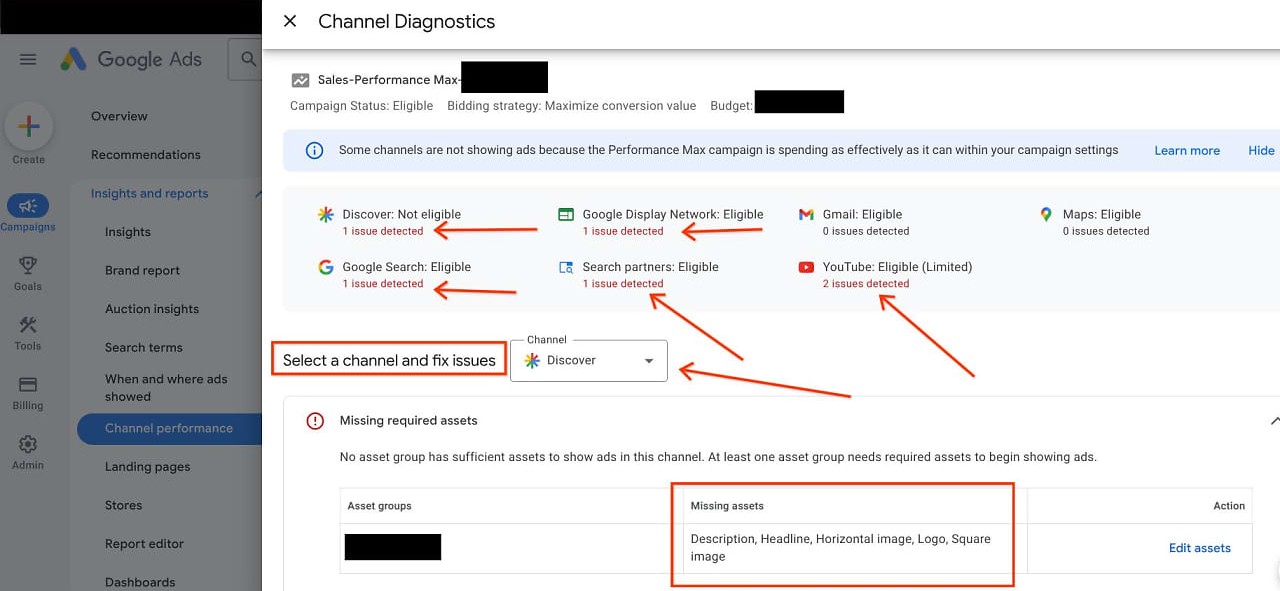Click the Gmail channel icon

click(806, 214)
